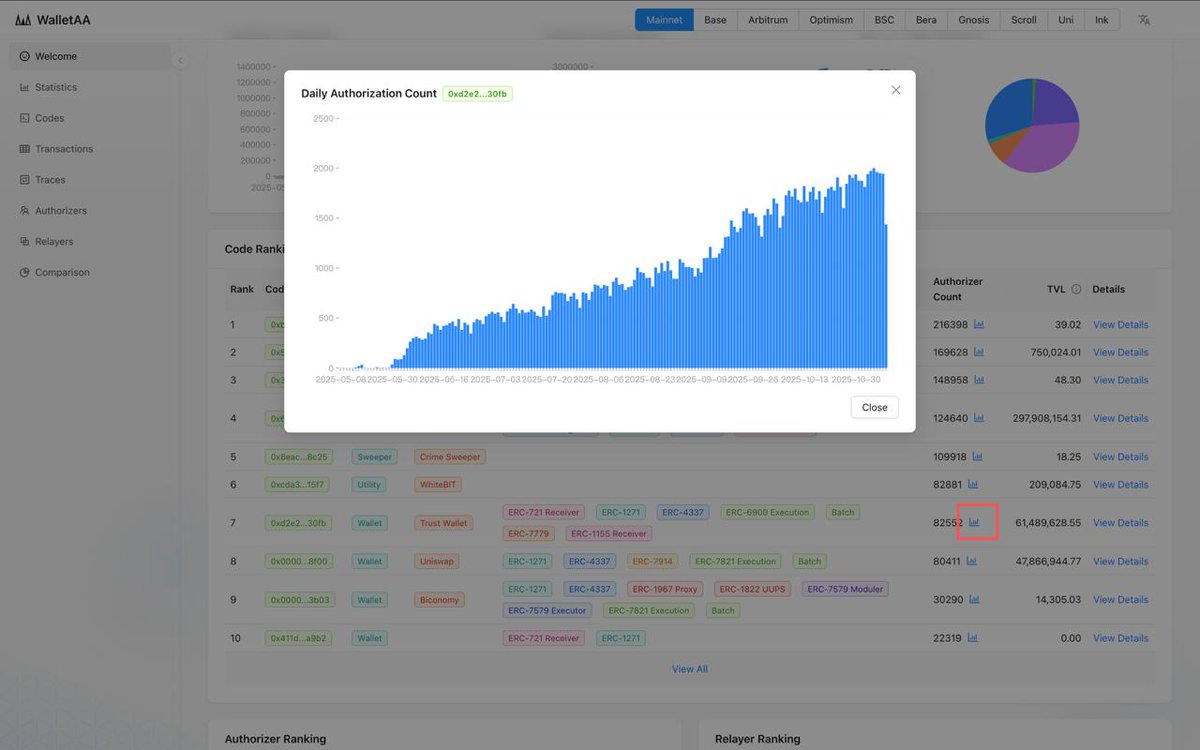Click code address 0x411d...a9b2

pyautogui.click(x=298, y=638)
